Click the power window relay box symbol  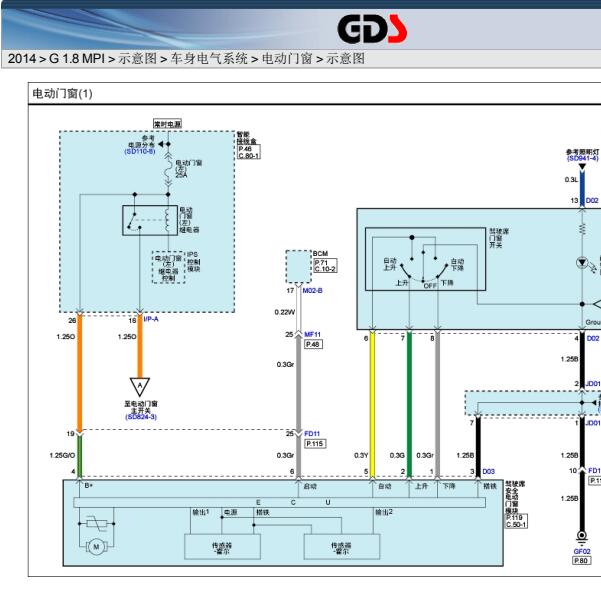150,220
